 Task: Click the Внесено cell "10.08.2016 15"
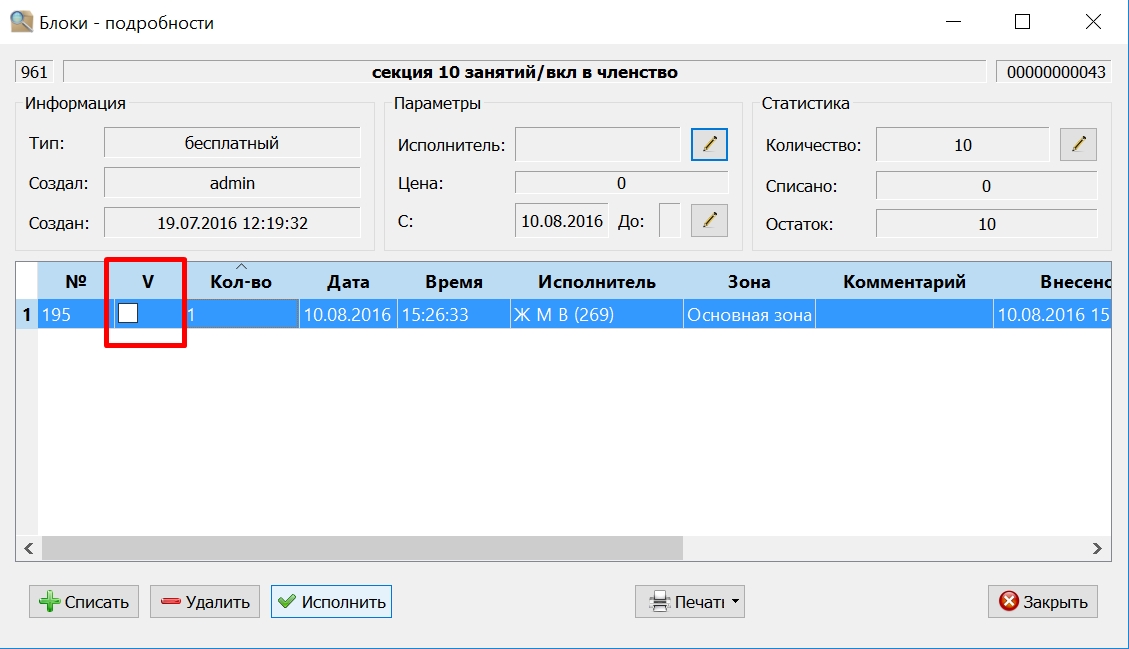coord(1053,315)
